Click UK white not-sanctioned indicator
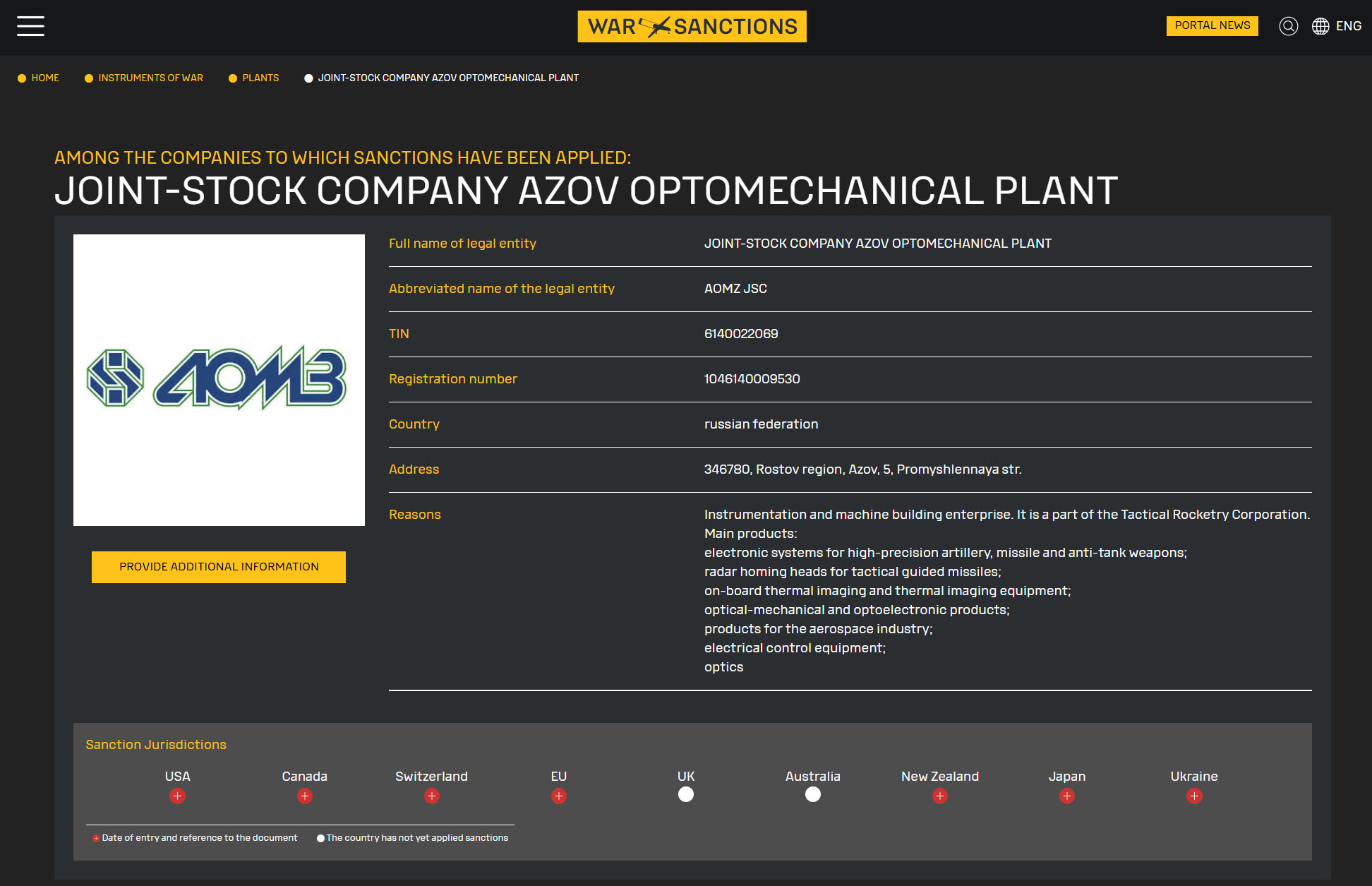This screenshot has width=1372, height=886. pyautogui.click(x=686, y=795)
